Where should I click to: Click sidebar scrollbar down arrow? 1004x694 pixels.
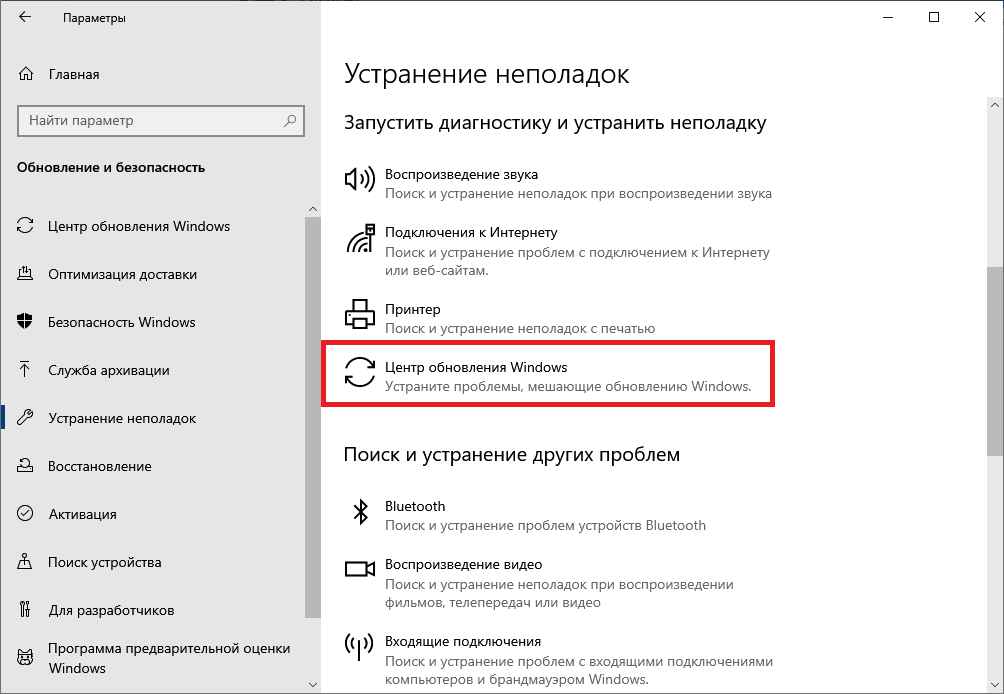312,685
